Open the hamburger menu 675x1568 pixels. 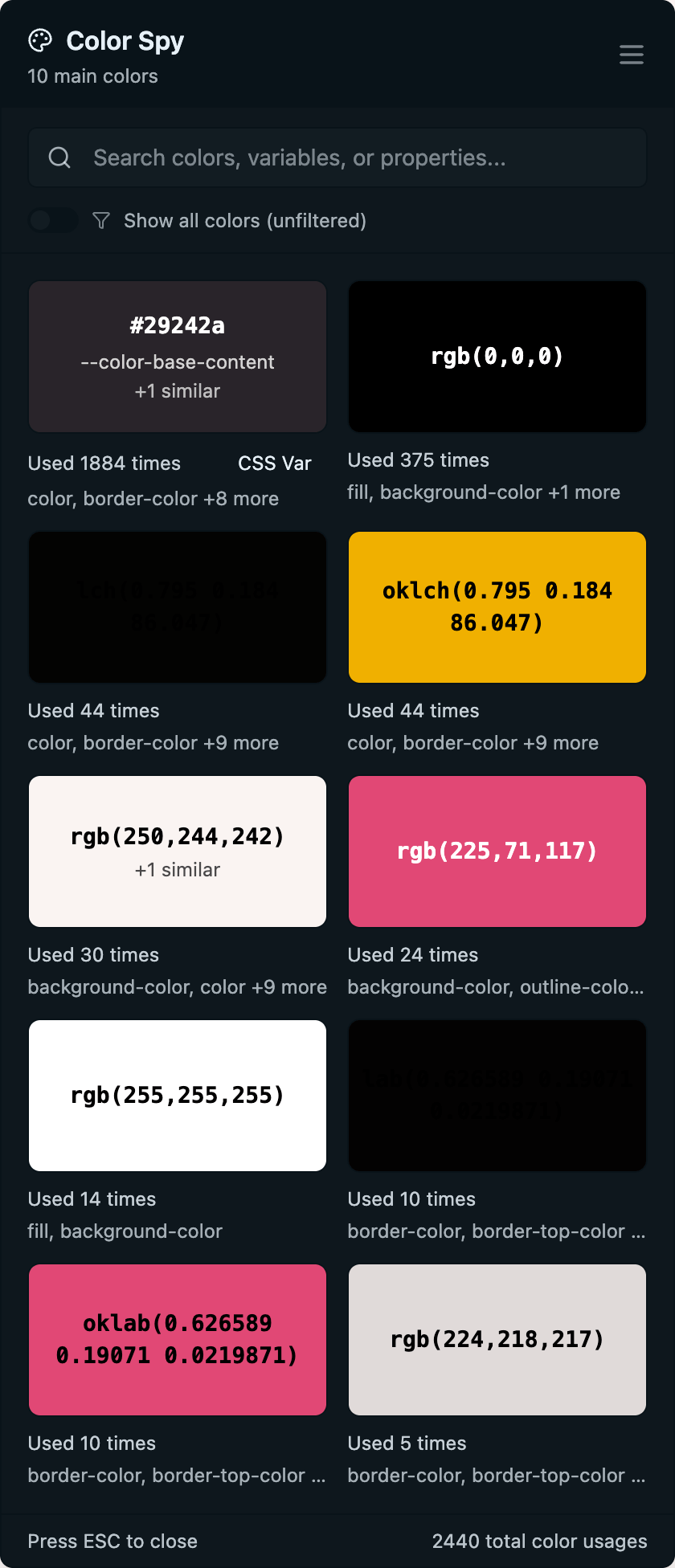(632, 55)
